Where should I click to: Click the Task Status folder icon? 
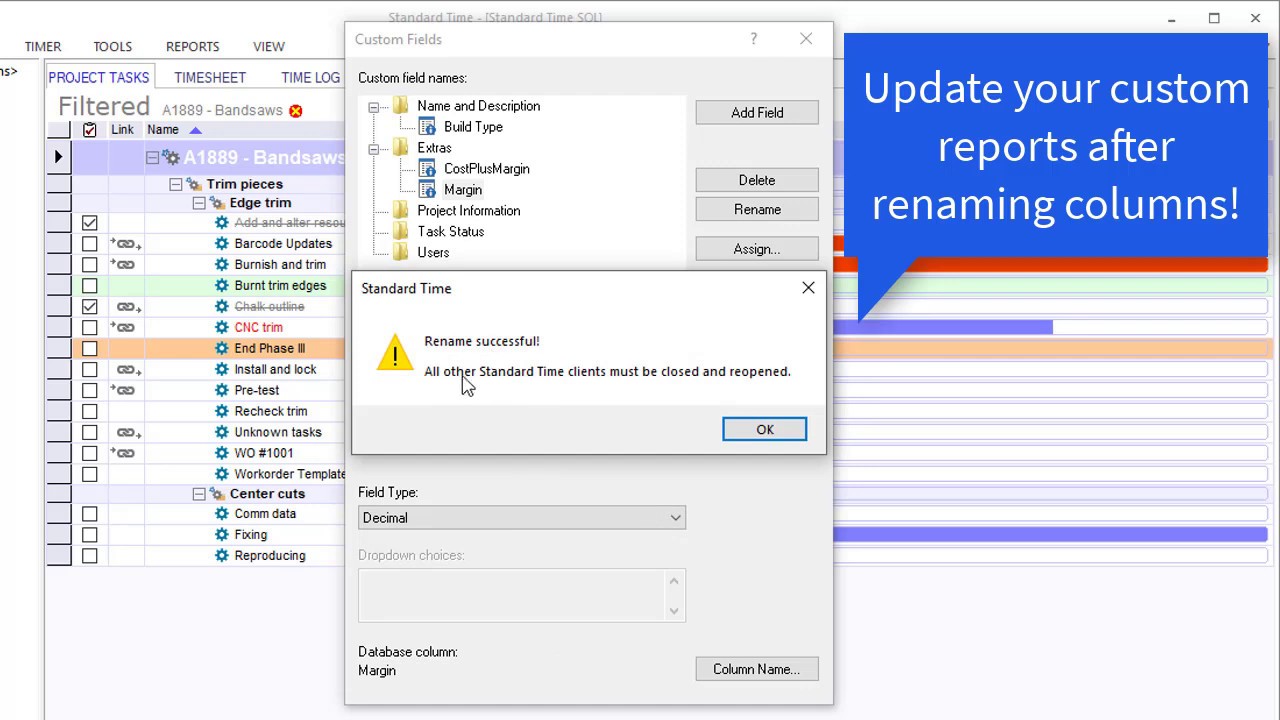click(401, 232)
